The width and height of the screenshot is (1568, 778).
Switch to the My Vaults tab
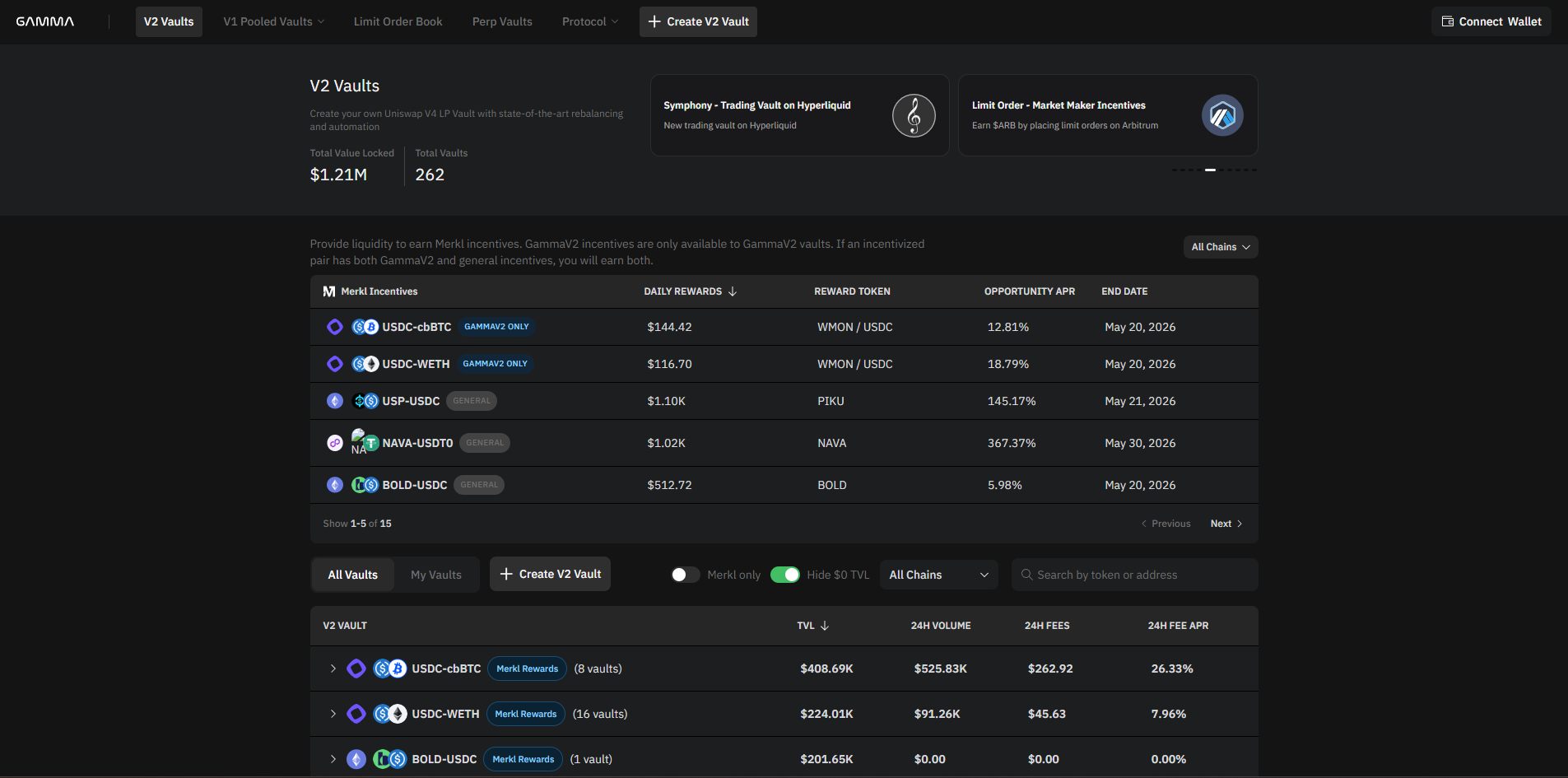pos(436,575)
